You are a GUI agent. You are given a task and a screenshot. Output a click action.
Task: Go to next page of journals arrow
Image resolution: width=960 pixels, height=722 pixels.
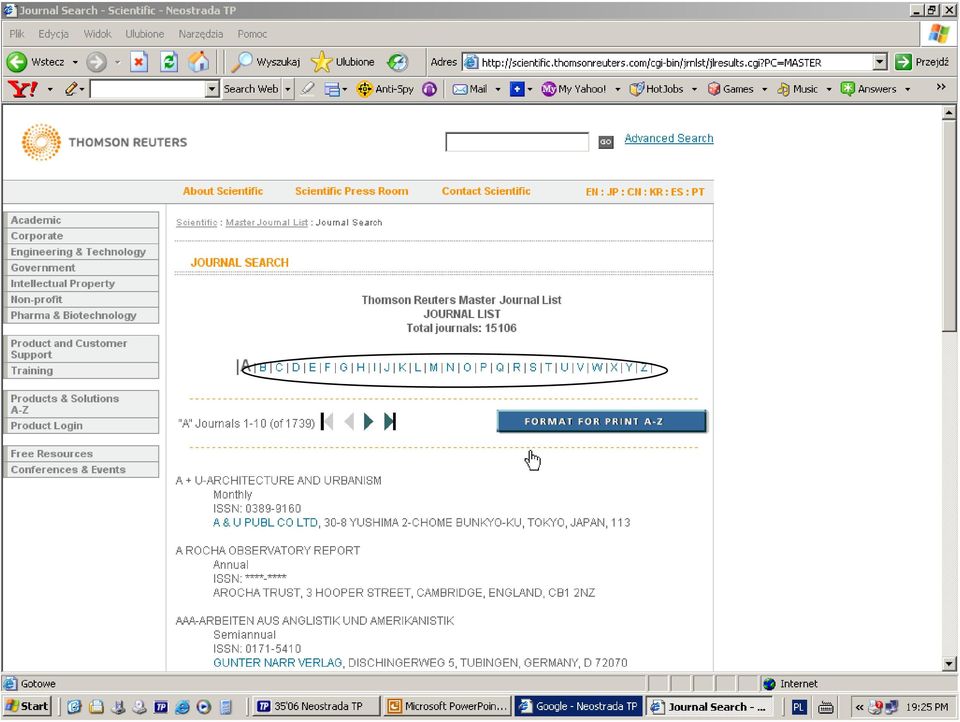click(368, 421)
